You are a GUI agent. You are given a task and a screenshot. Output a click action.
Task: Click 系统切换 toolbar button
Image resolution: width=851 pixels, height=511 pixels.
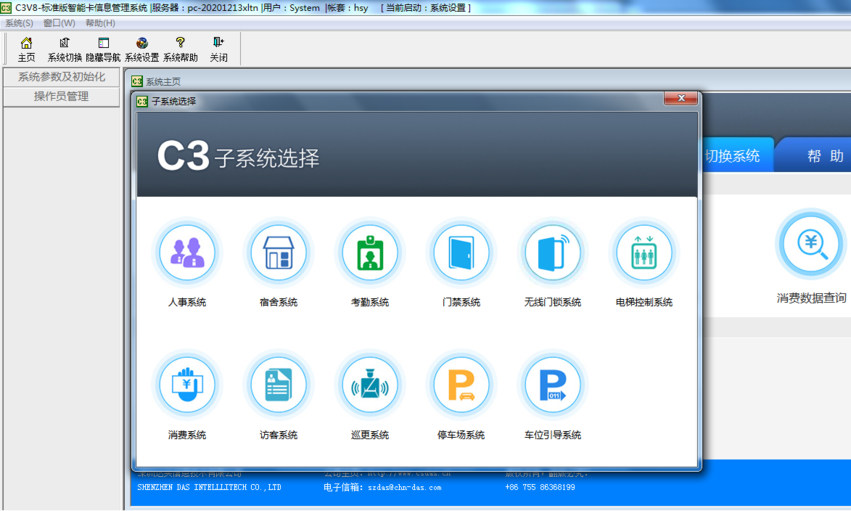point(65,49)
